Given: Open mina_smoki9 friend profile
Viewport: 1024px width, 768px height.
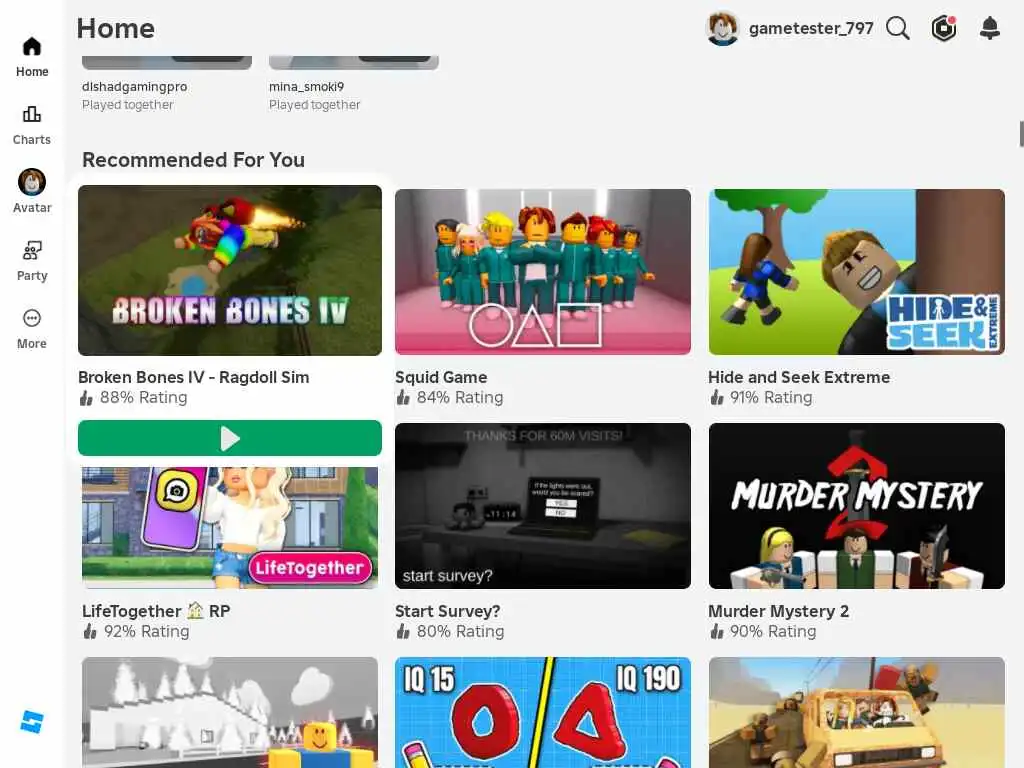Looking at the screenshot, I should point(306,86).
